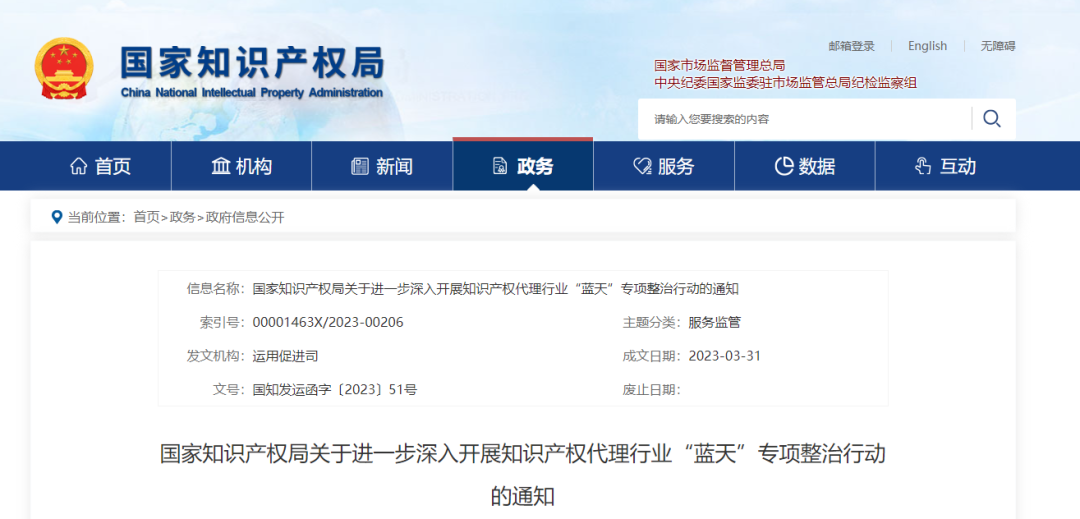
Task: Click the 当前位置 breadcrumb label
Action: tap(96, 218)
